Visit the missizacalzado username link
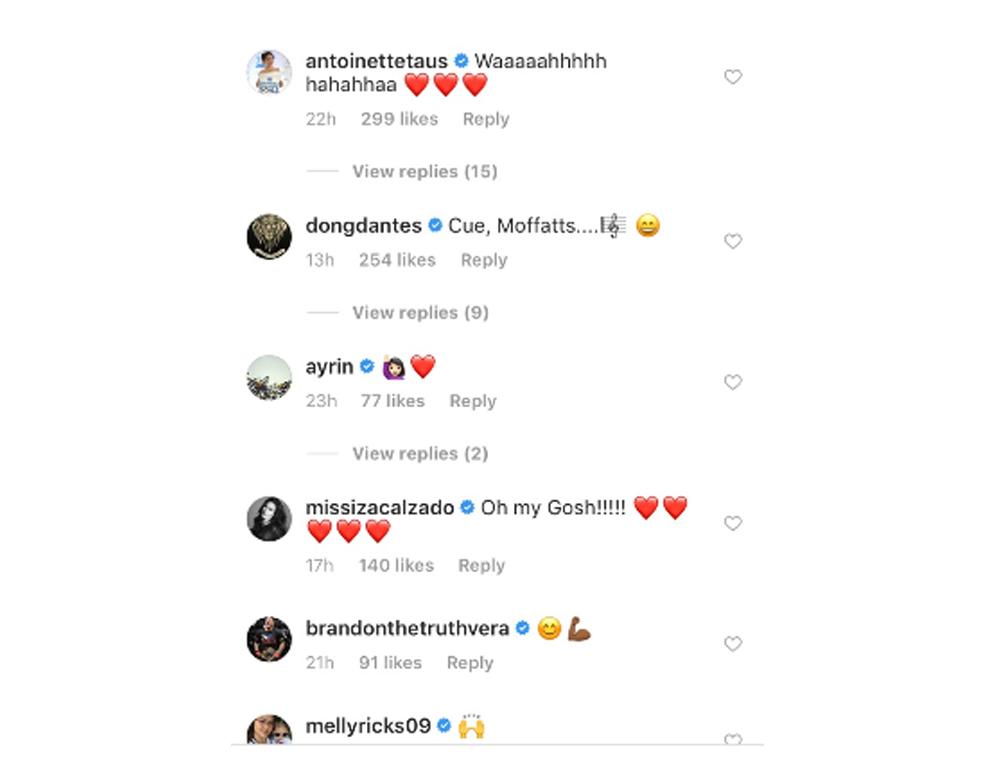Image resolution: width=1000 pixels, height=784 pixels. [379, 508]
